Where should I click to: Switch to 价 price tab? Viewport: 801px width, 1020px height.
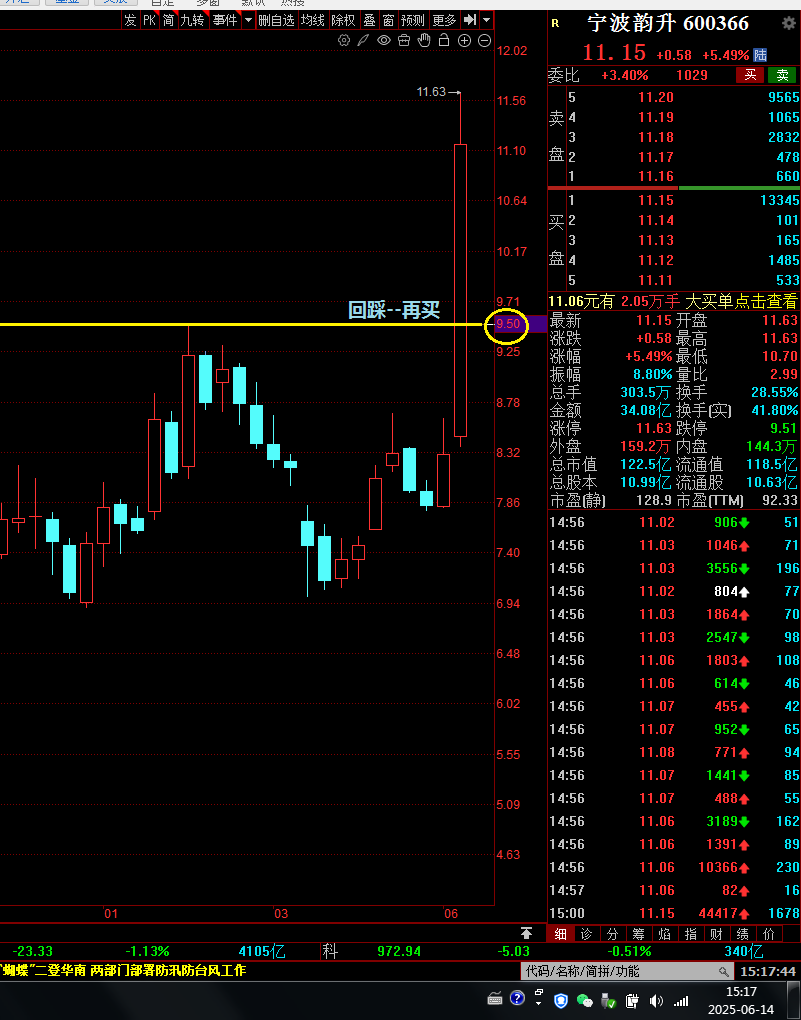click(x=768, y=934)
